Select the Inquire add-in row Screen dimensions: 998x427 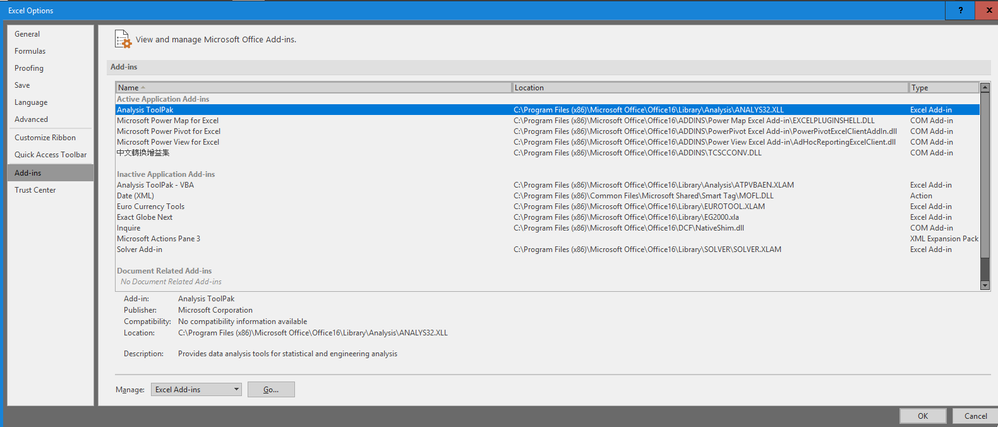pyautogui.click(x=547, y=228)
